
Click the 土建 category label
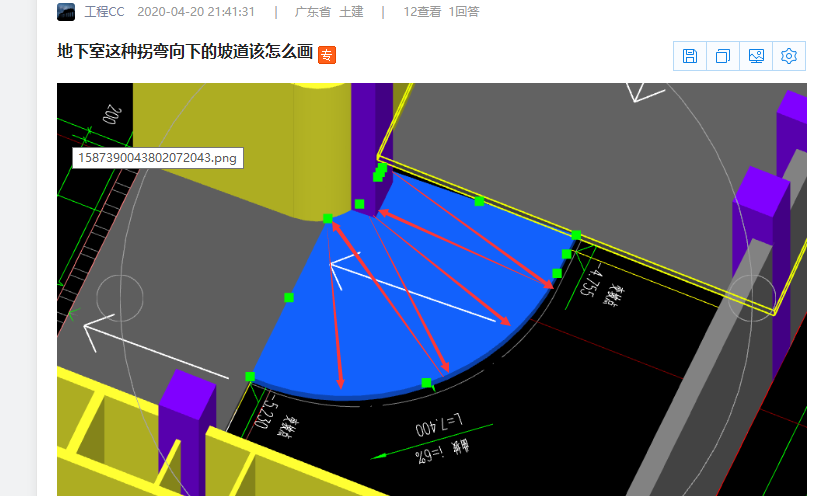pyautogui.click(x=351, y=12)
